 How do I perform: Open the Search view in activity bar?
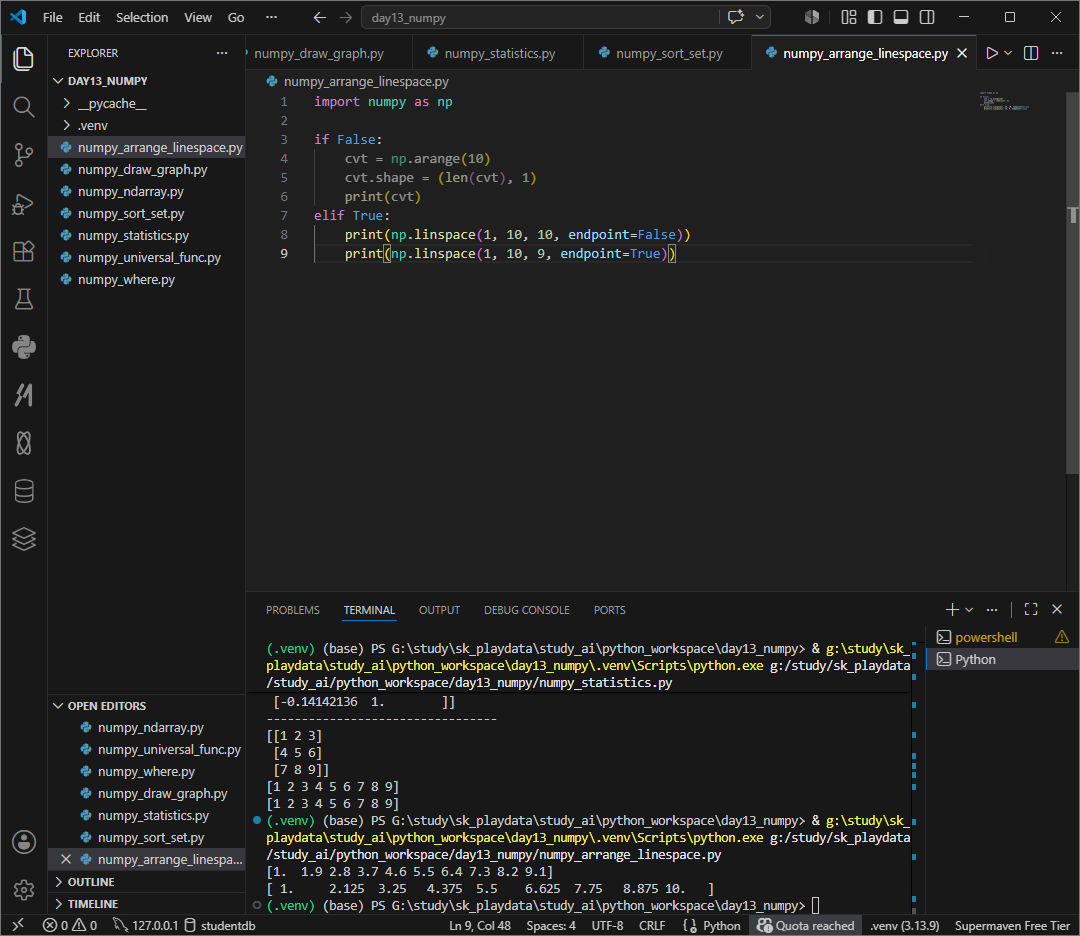click(23, 107)
